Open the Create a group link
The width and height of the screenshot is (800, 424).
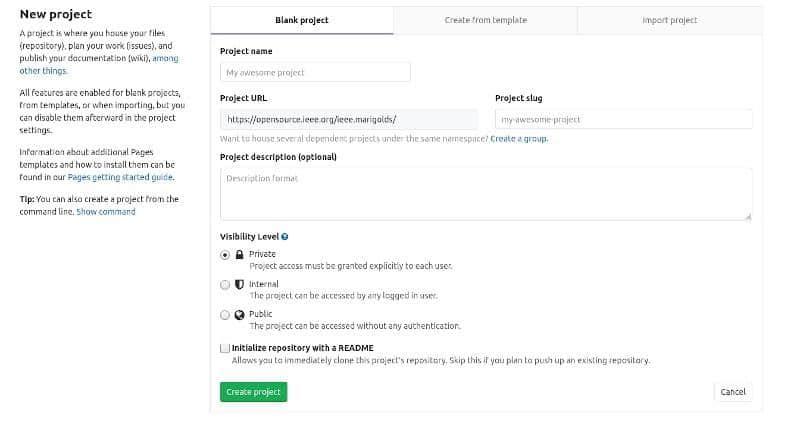[x=519, y=138]
